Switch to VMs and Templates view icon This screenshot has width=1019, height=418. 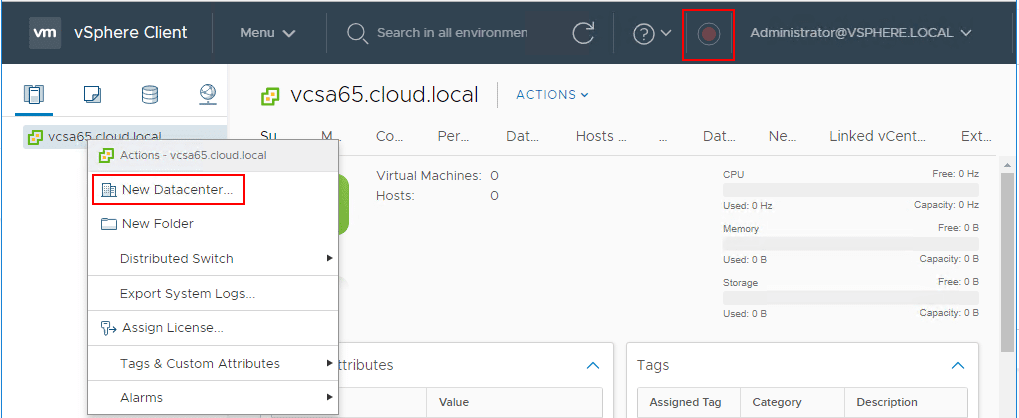92,96
